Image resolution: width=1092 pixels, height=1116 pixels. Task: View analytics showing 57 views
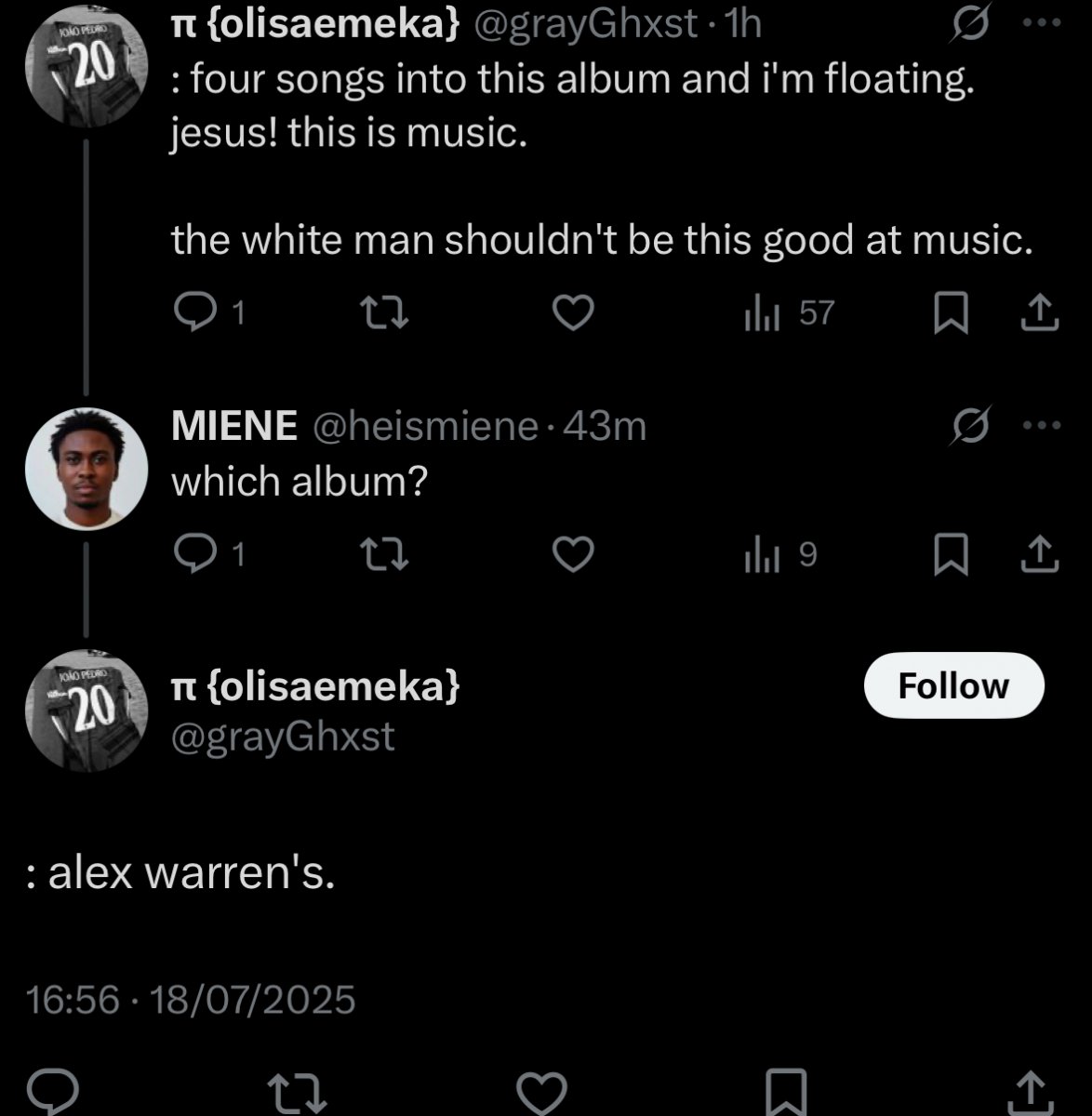click(790, 313)
